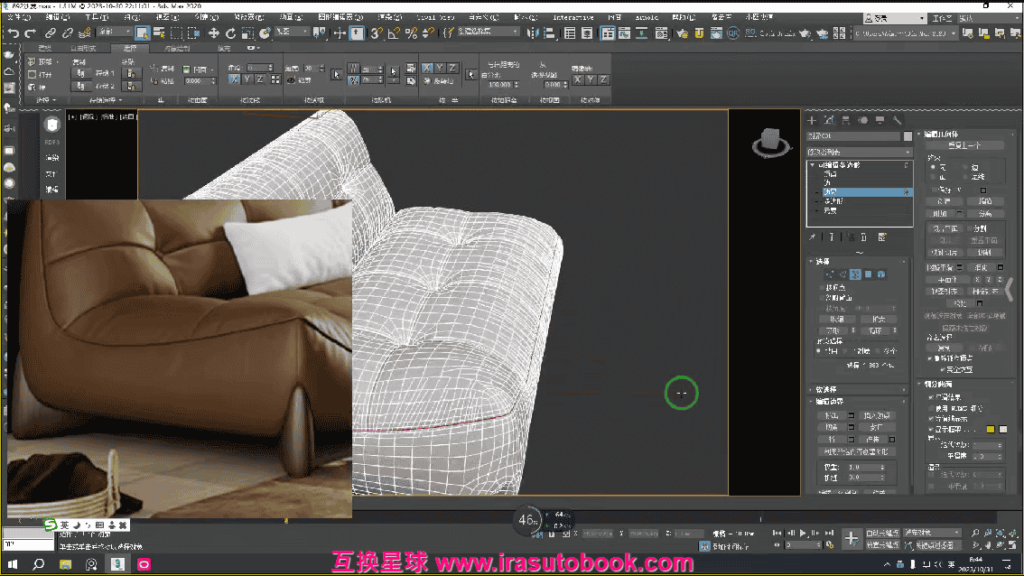The height and width of the screenshot is (576, 1024).
Task: Collapse the Editable Poly stack entry
Action: click(812, 165)
